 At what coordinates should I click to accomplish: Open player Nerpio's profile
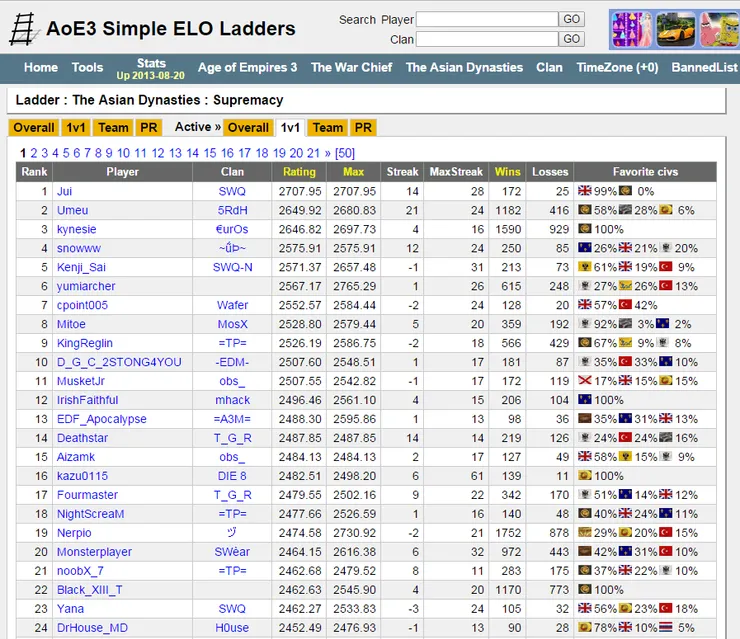(74, 533)
